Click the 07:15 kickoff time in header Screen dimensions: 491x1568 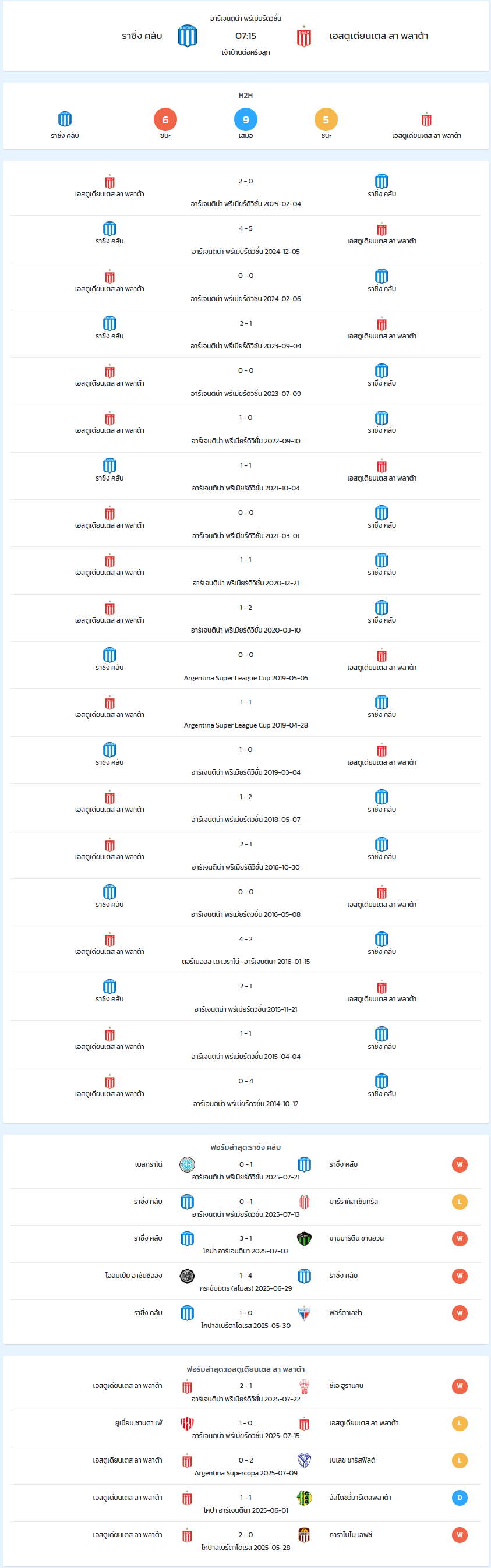[246, 36]
